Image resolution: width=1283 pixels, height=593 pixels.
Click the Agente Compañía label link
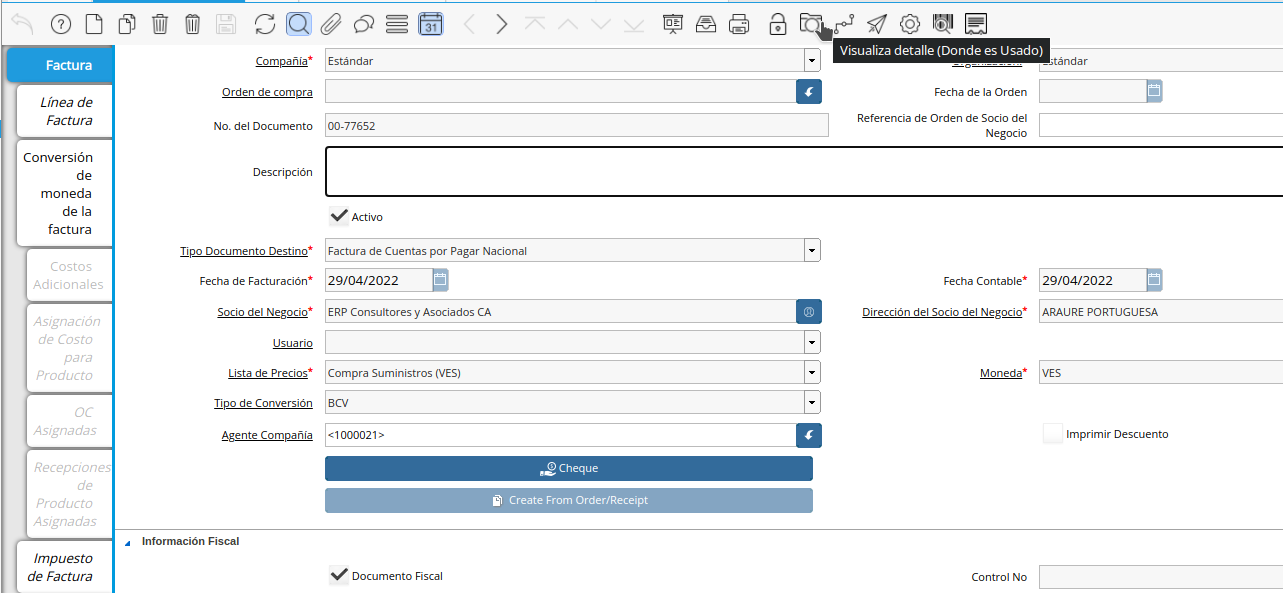point(267,435)
